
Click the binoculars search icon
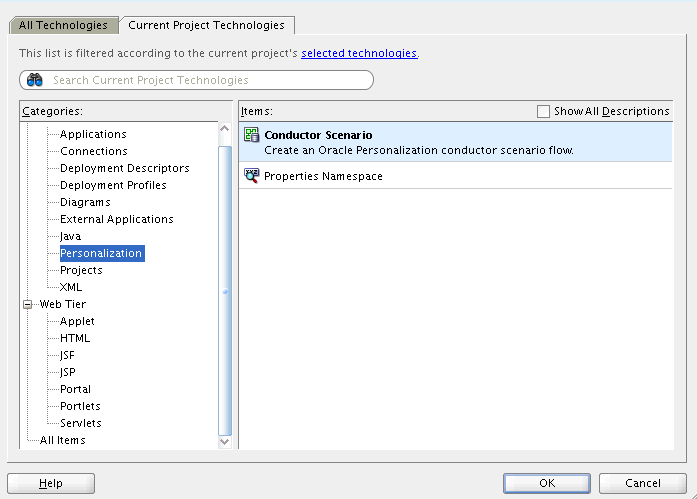(x=35, y=80)
